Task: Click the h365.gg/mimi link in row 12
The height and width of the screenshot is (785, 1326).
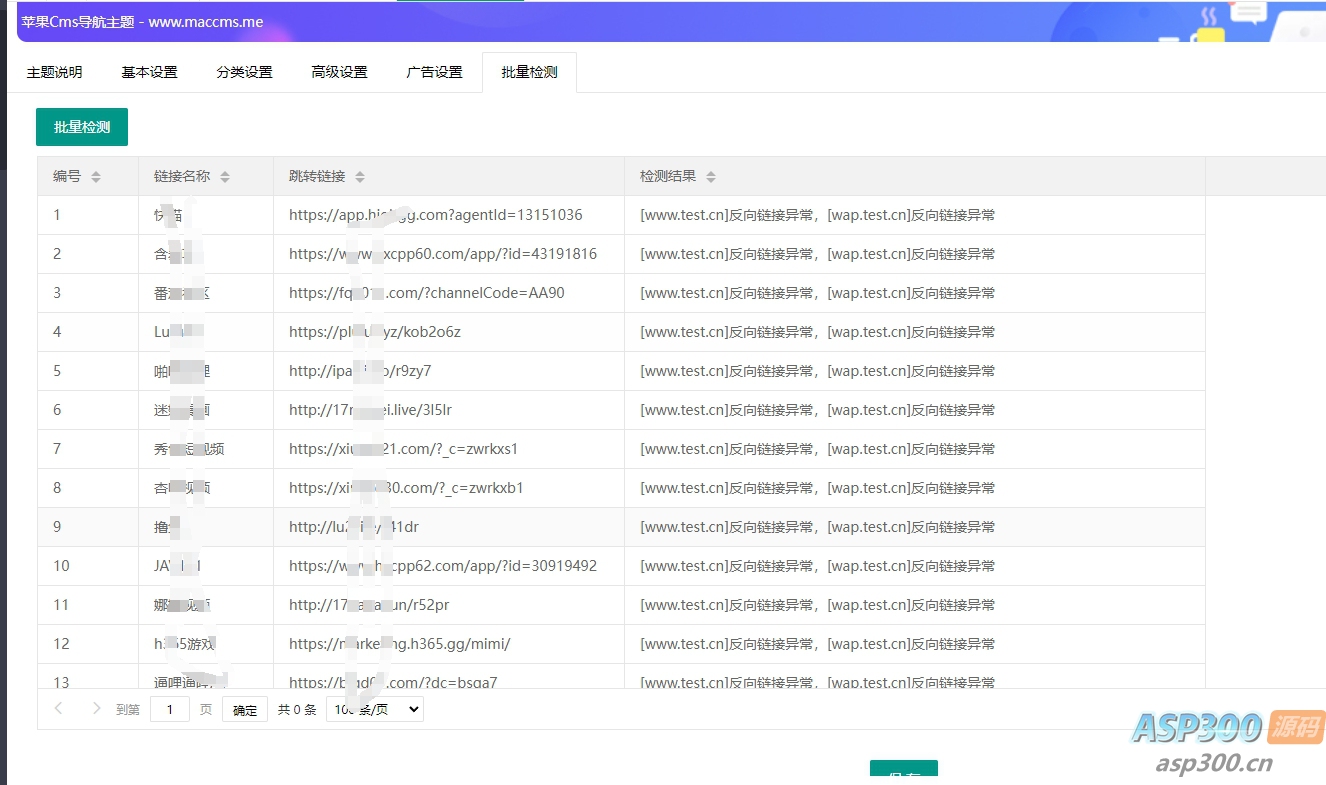Action: click(x=399, y=644)
